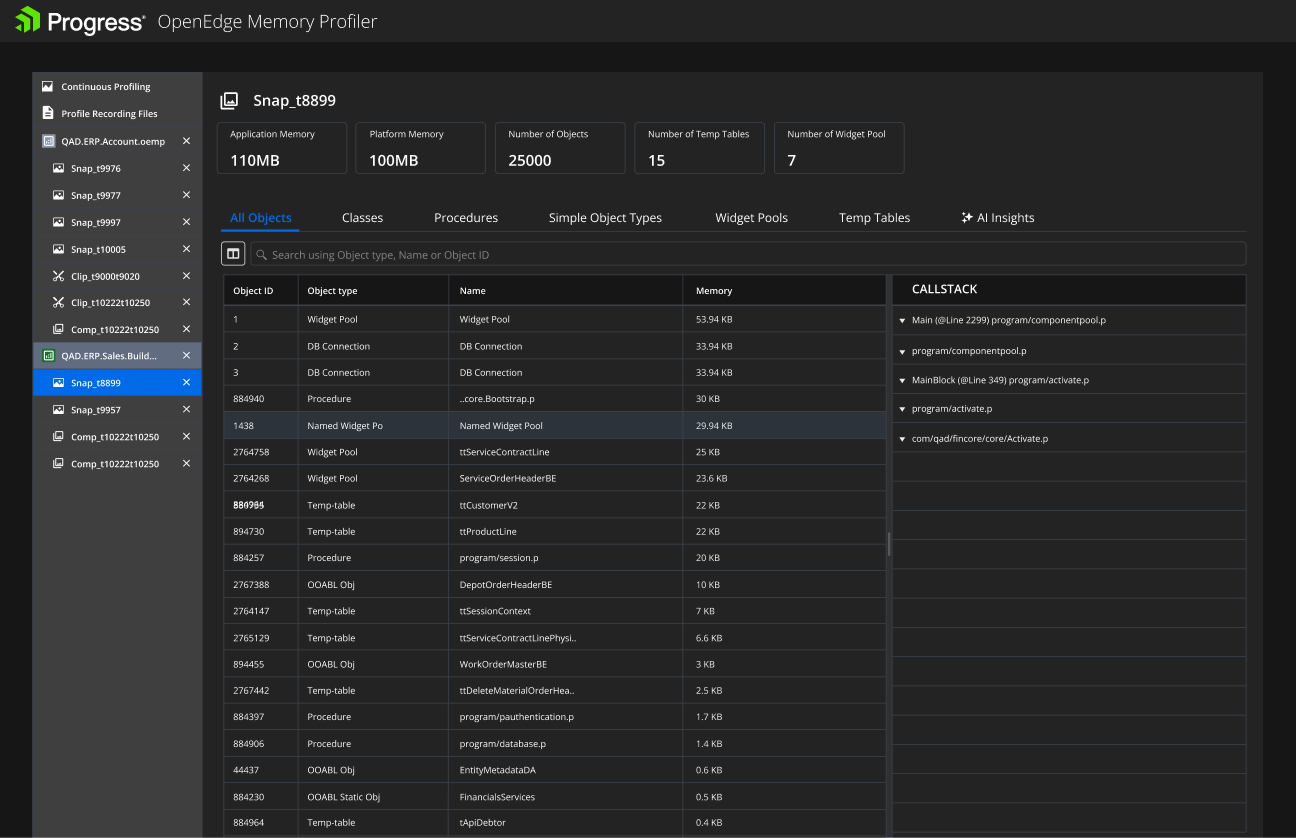Go to the Temp Tables tab

[x=874, y=218]
